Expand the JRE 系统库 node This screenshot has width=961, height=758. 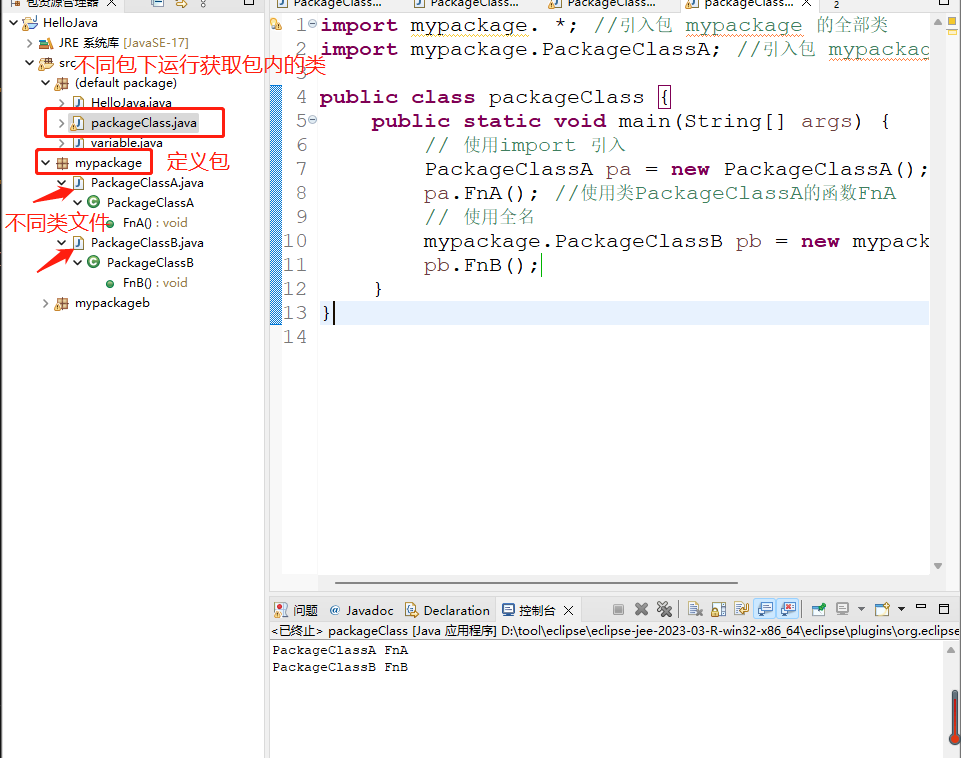(x=29, y=44)
